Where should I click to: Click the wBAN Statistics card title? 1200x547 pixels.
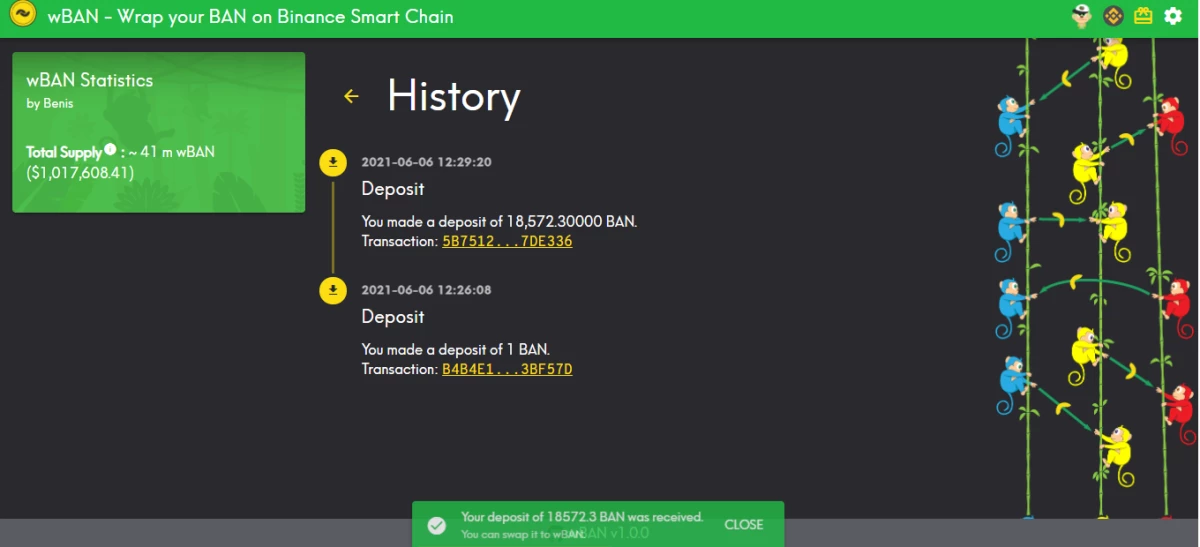(90, 81)
